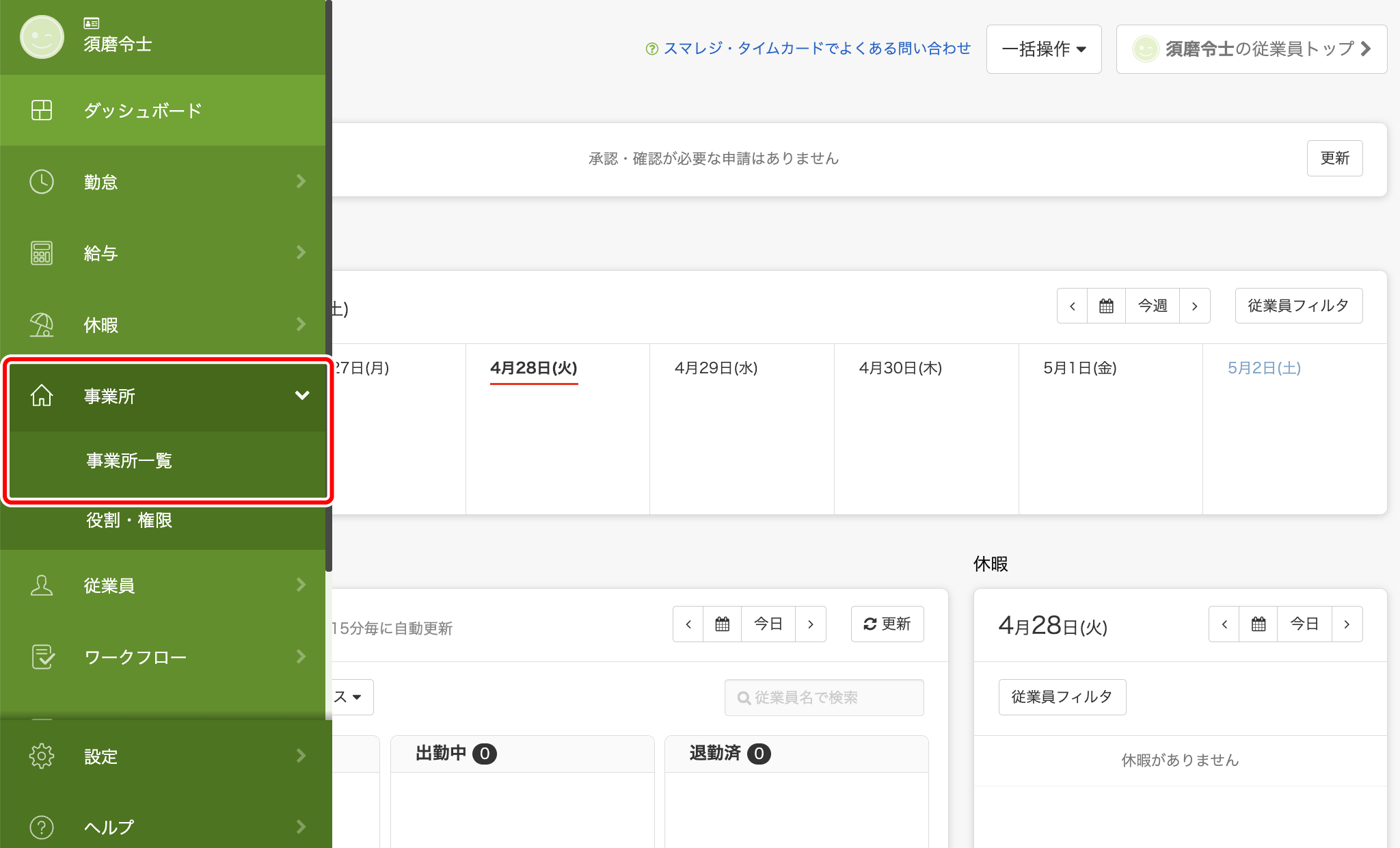
Task: Open スマレジ・タイムカードでよくある問い合わせ link
Action: click(817, 49)
